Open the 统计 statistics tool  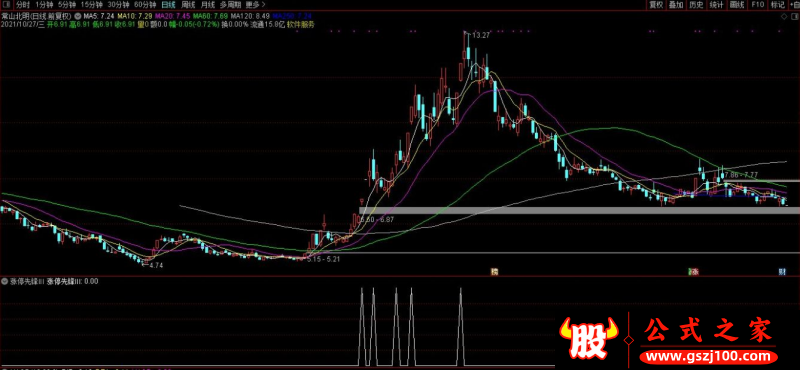point(717,5)
